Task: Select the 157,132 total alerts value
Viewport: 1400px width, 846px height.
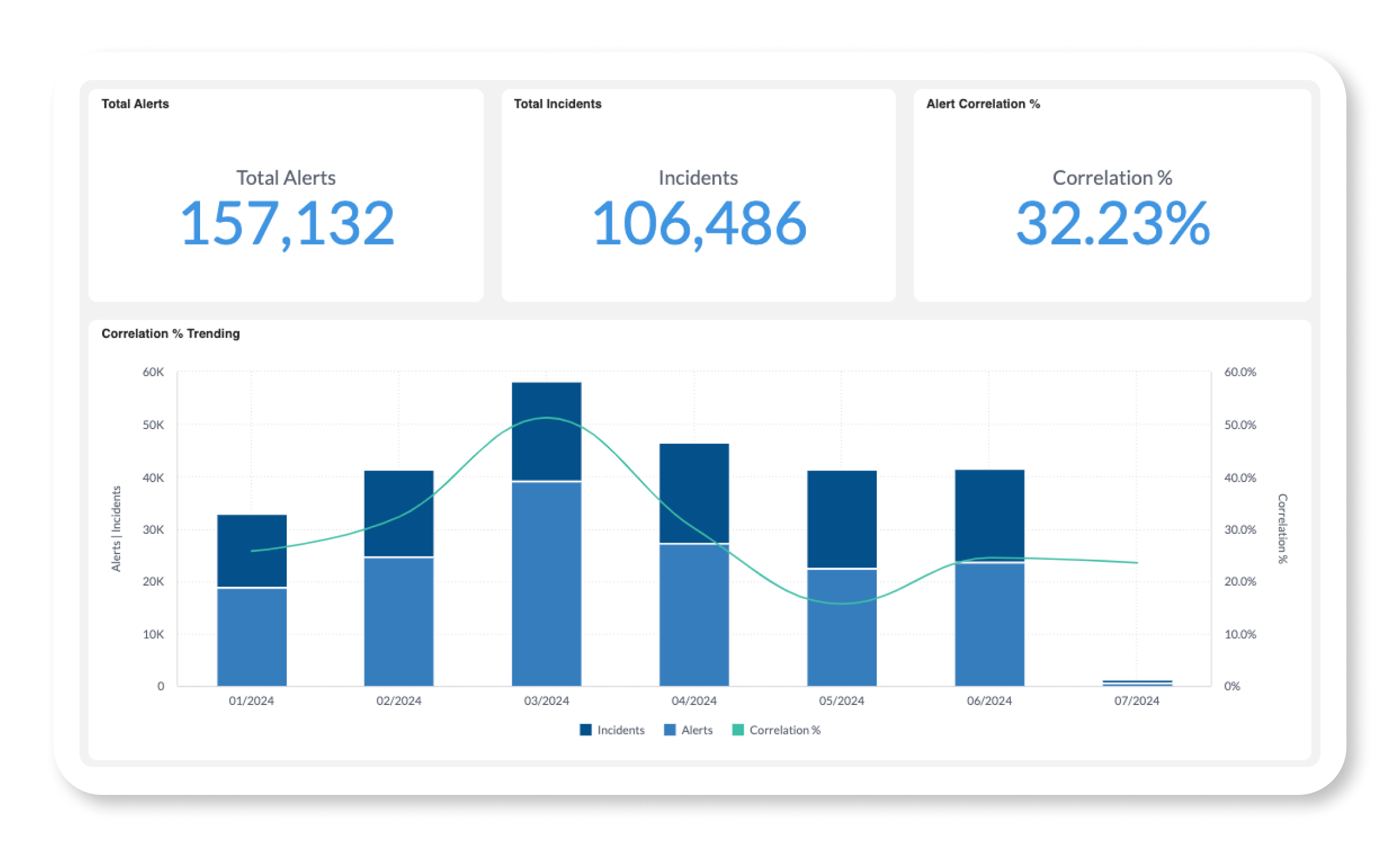Action: [287, 225]
